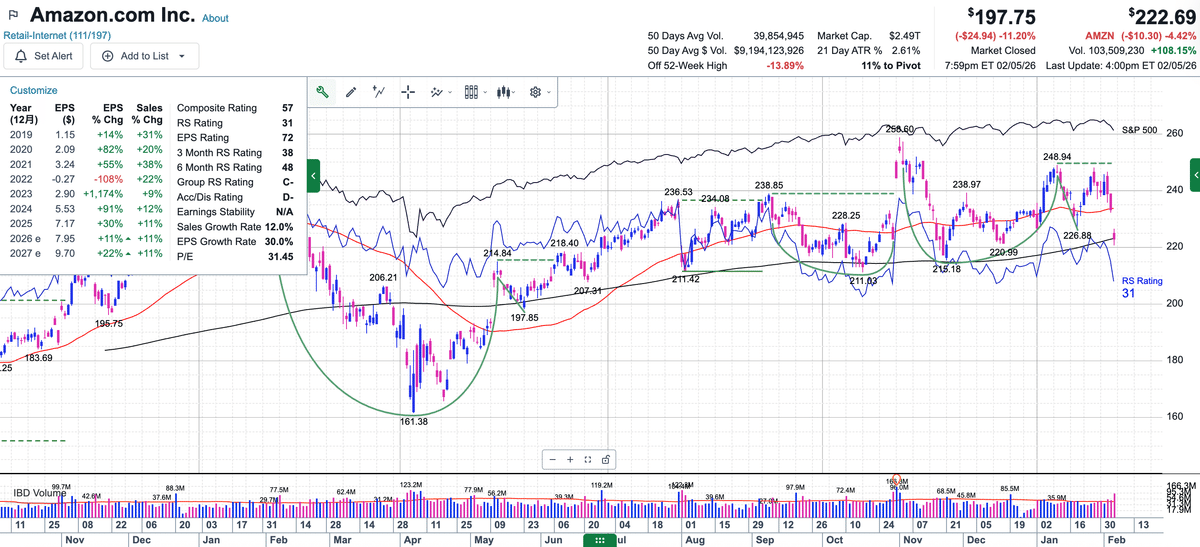1200x547 pixels.
Task: Open the candlestick chart type menu
Action: coord(508,92)
